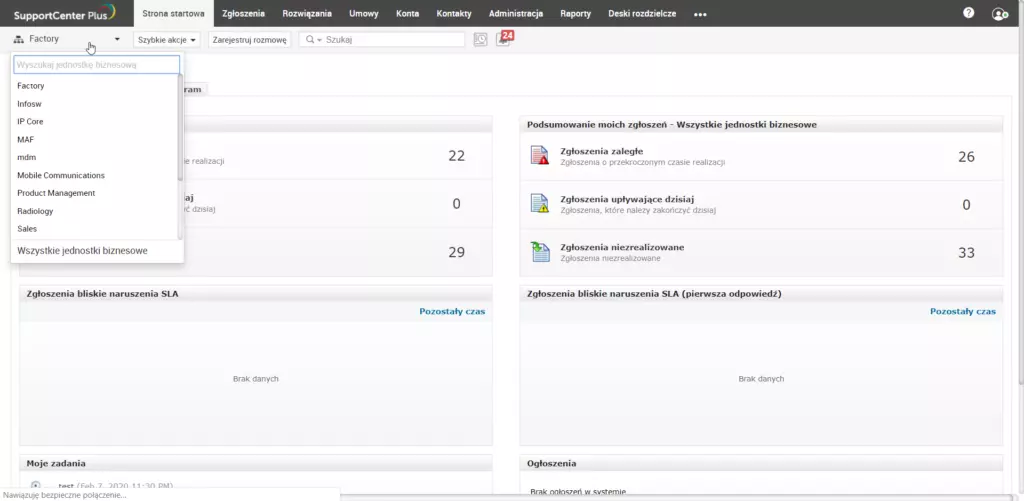Screen dimensions: 1024x501
Task: Open Zgłoszenia niezrealizowane in right summary
Action: 622,248
